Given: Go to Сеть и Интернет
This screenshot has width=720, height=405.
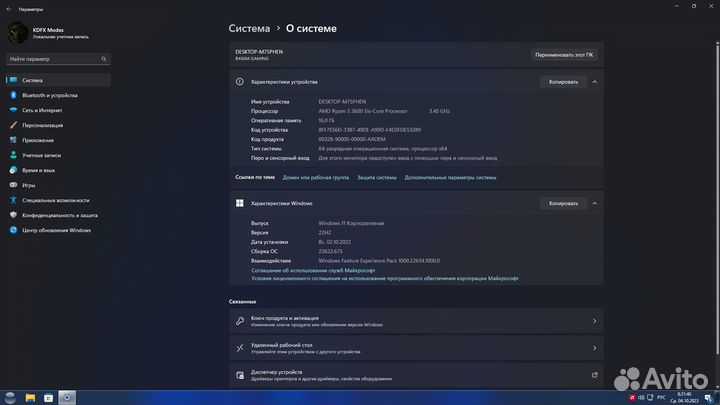Looking at the screenshot, I should pyautogui.click(x=58, y=110).
